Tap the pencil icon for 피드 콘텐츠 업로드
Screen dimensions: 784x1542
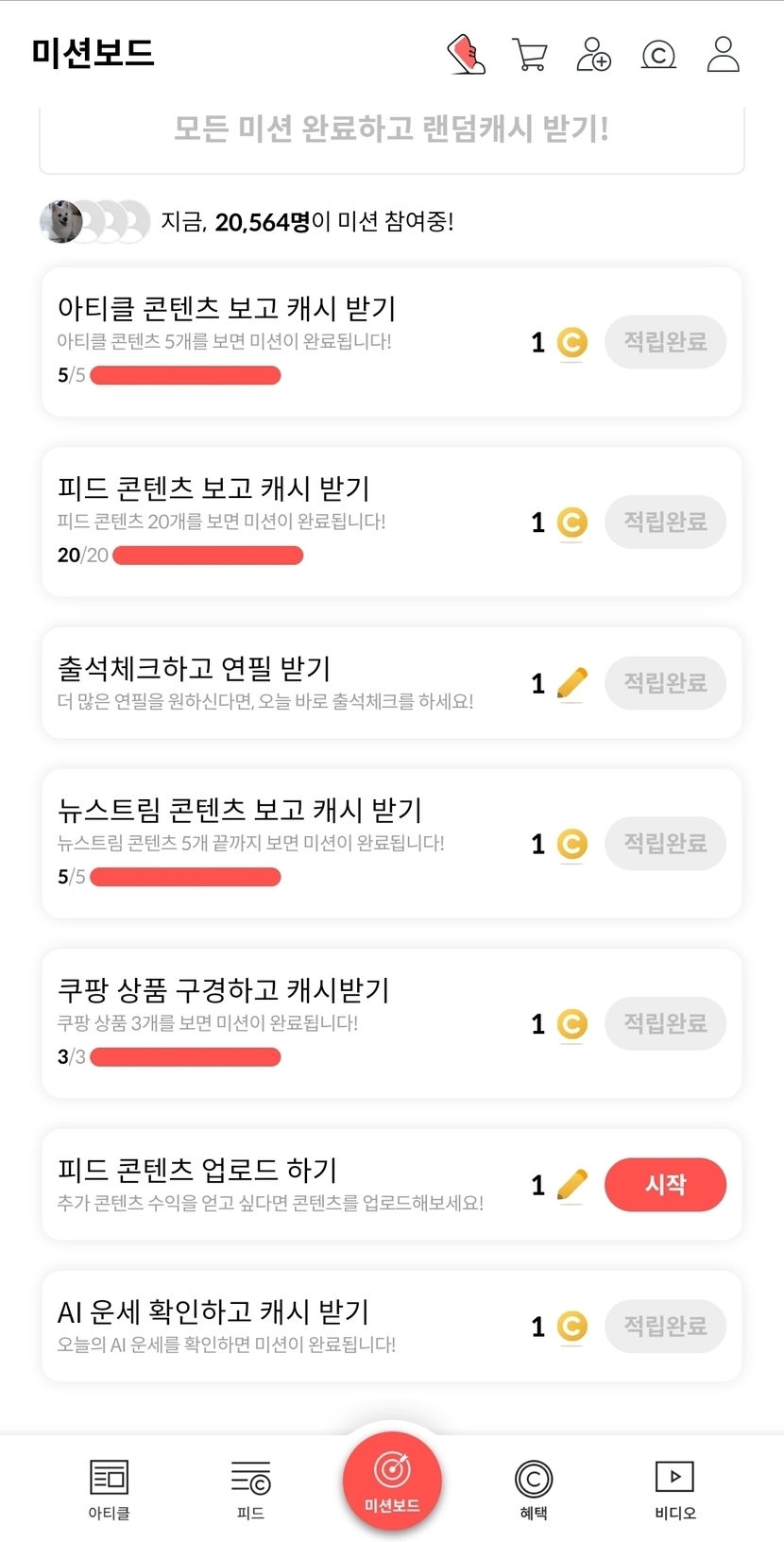click(571, 1185)
